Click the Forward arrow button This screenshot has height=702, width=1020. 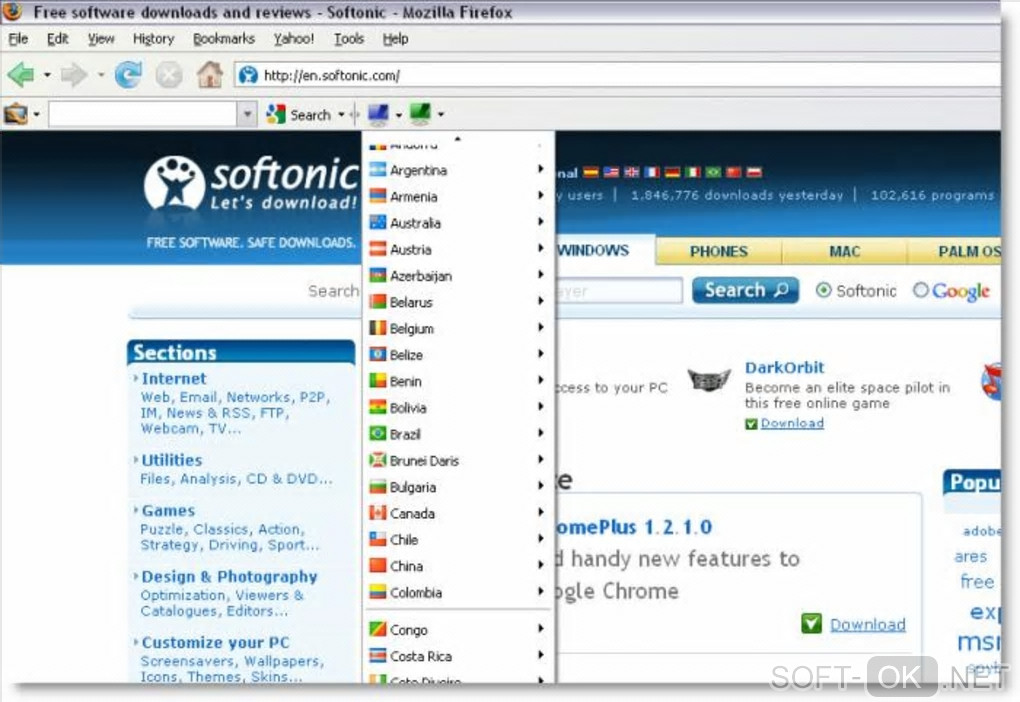click(x=74, y=75)
